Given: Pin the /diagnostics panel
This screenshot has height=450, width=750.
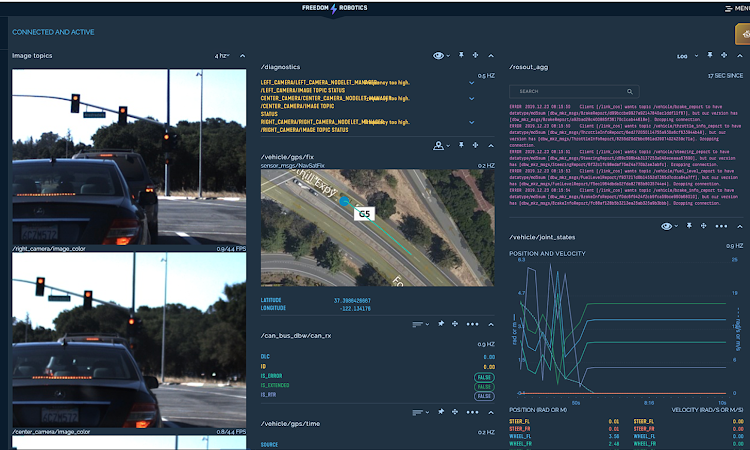Looking at the screenshot, I should [461, 55].
